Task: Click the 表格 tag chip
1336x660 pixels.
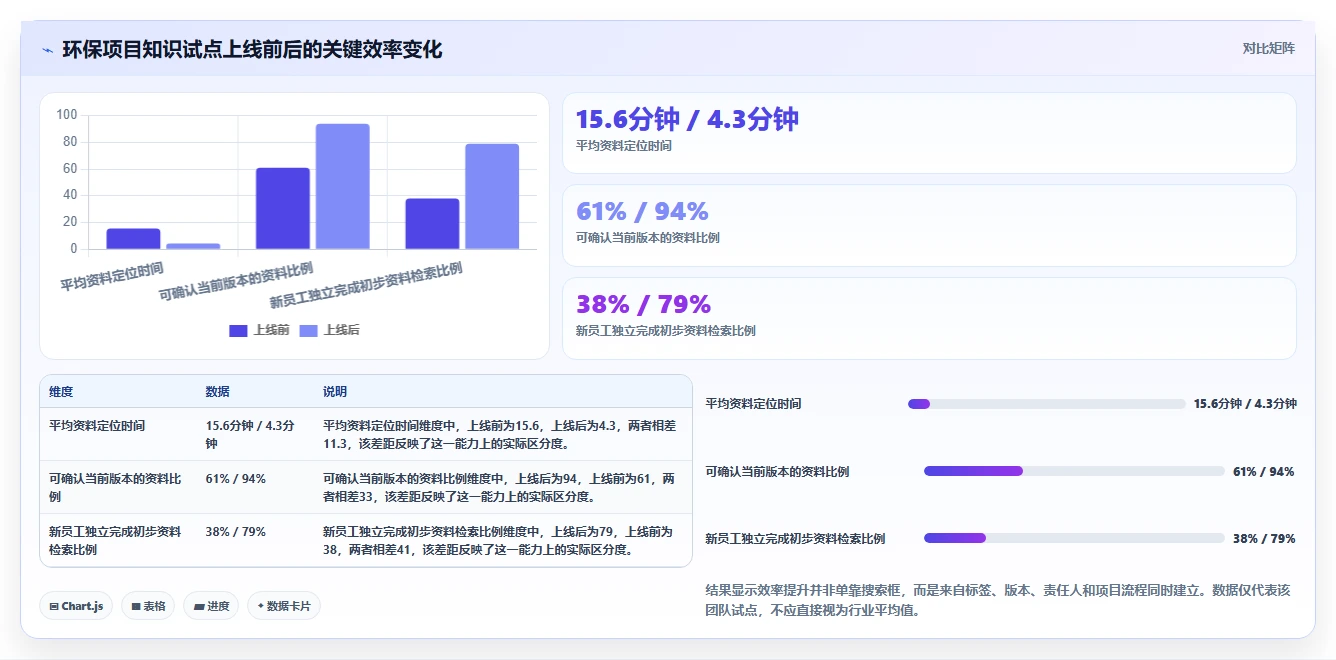Action: [148, 606]
